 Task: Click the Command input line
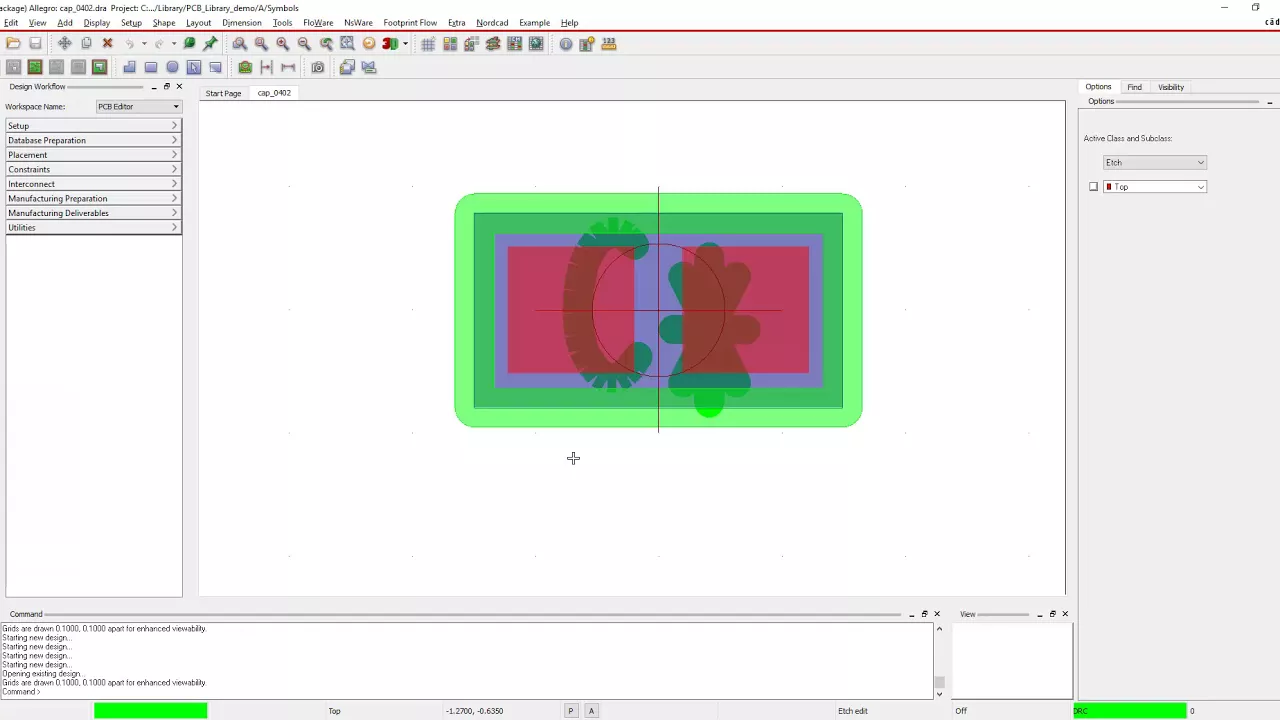(467, 692)
